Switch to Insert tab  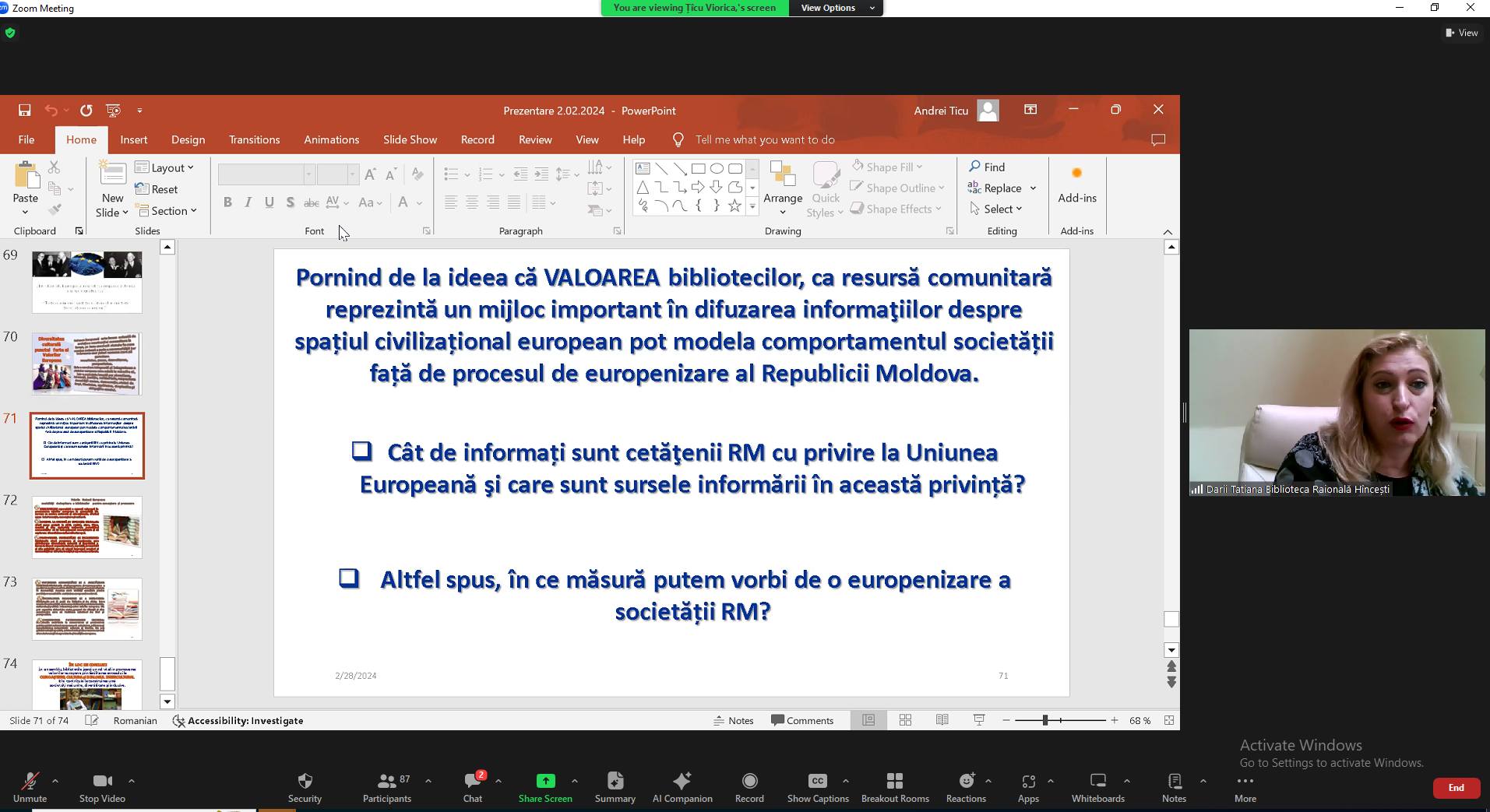(x=133, y=139)
